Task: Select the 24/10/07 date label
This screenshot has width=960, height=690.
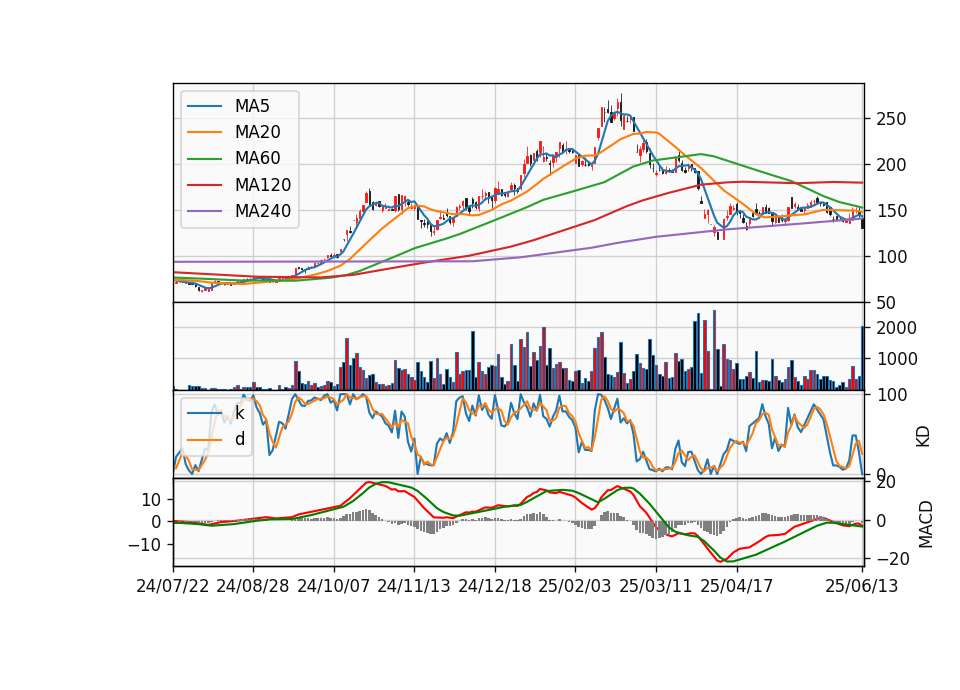Action: 334,586
